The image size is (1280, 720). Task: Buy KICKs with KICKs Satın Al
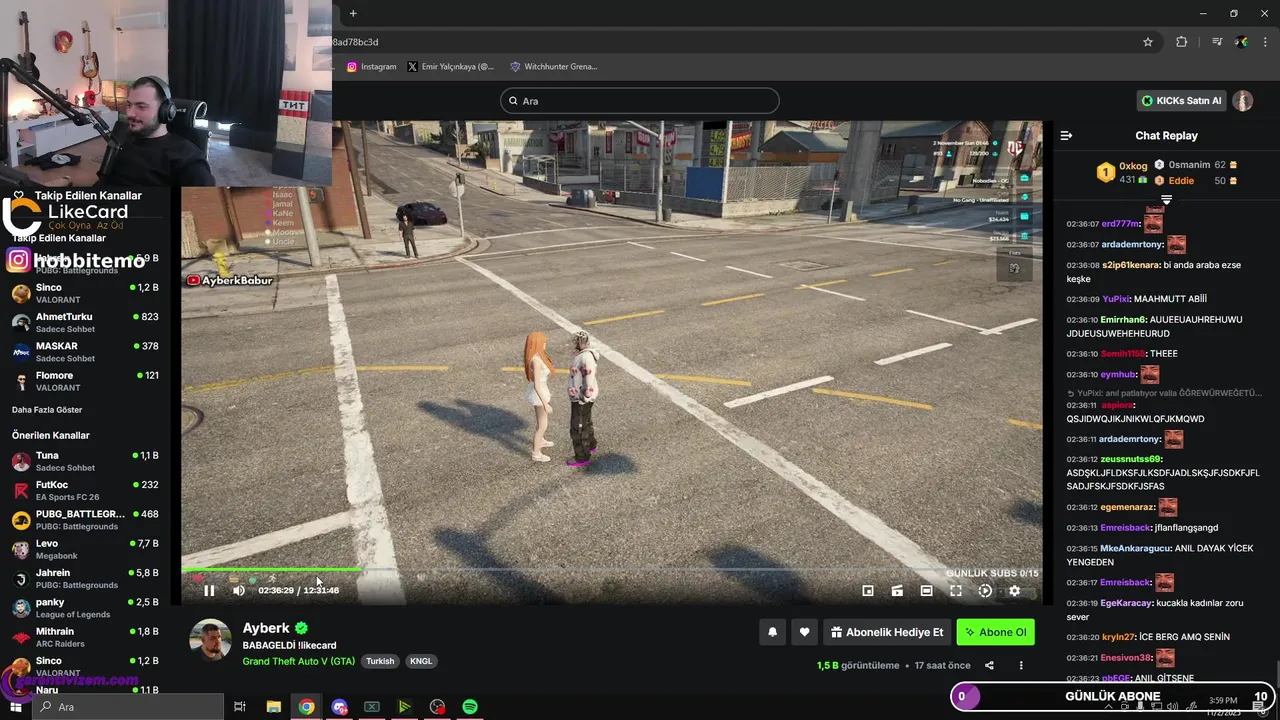point(1181,101)
